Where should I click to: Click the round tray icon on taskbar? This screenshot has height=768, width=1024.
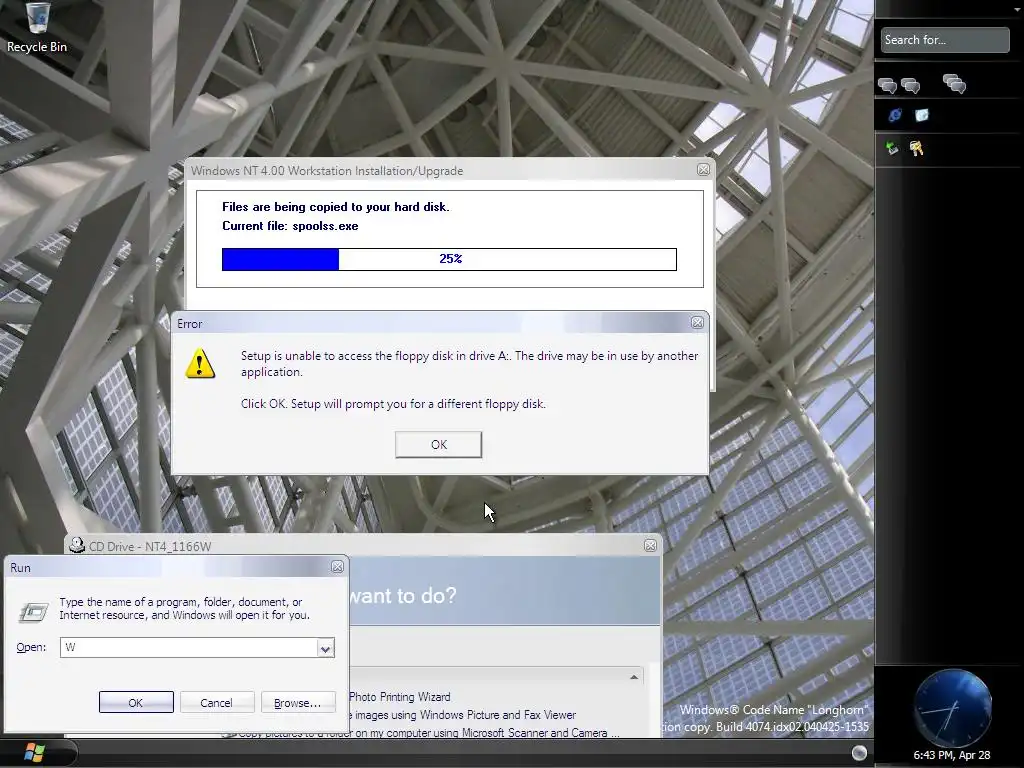859,752
